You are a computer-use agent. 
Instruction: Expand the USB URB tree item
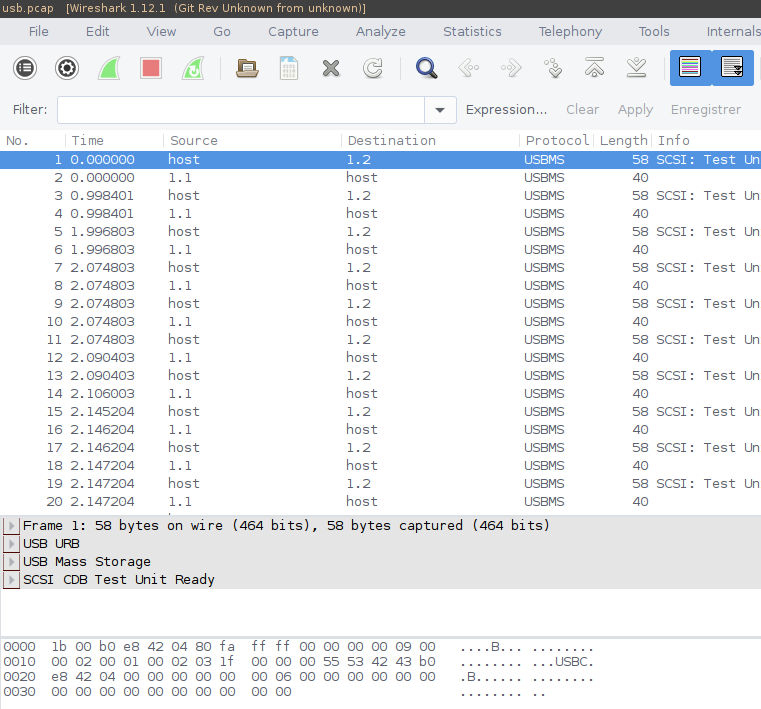12,544
